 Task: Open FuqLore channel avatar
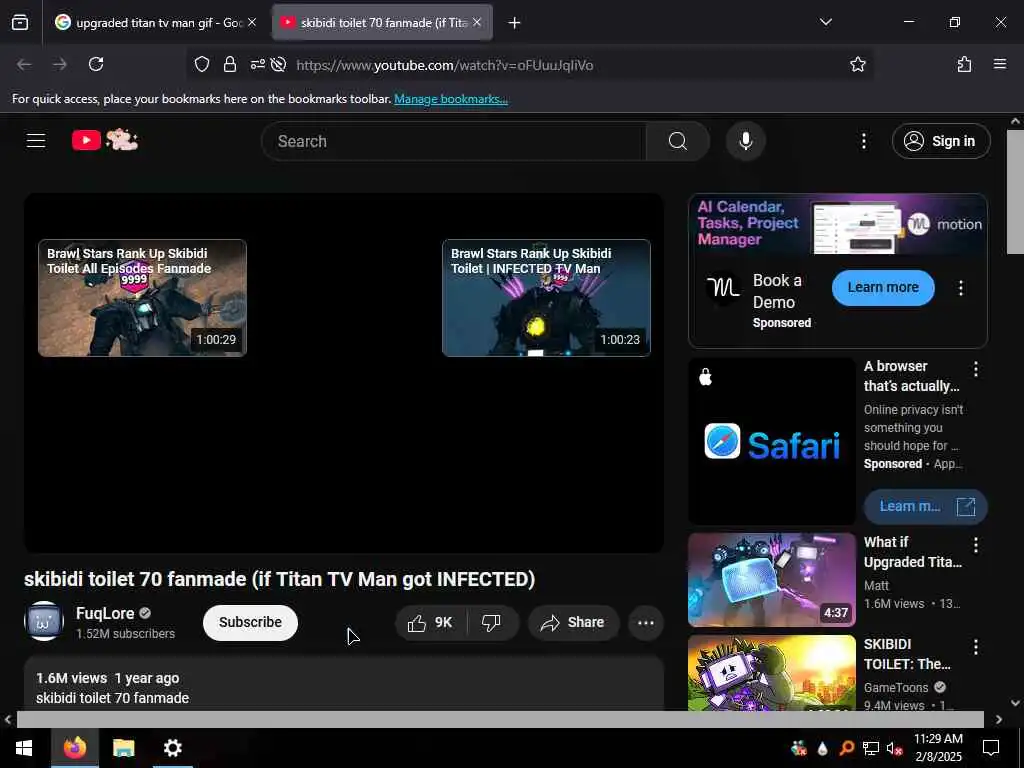pyautogui.click(x=44, y=621)
